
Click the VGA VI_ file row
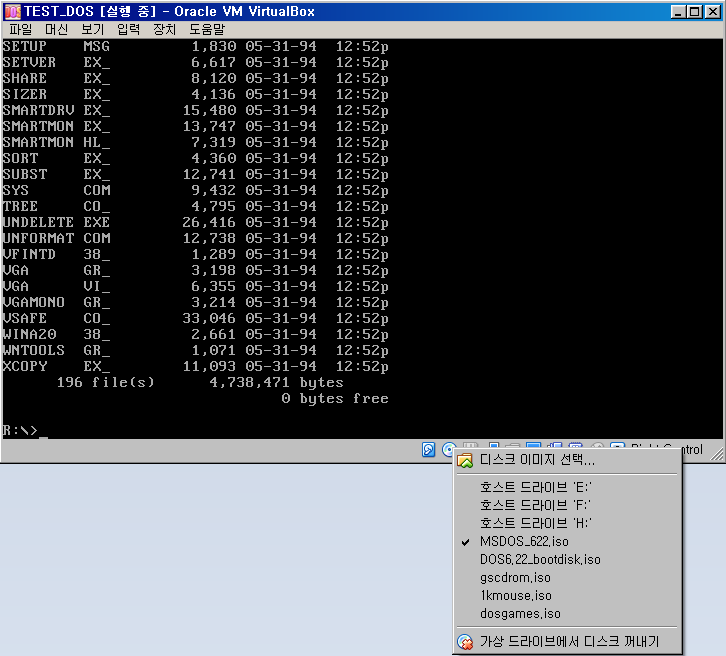195,287
